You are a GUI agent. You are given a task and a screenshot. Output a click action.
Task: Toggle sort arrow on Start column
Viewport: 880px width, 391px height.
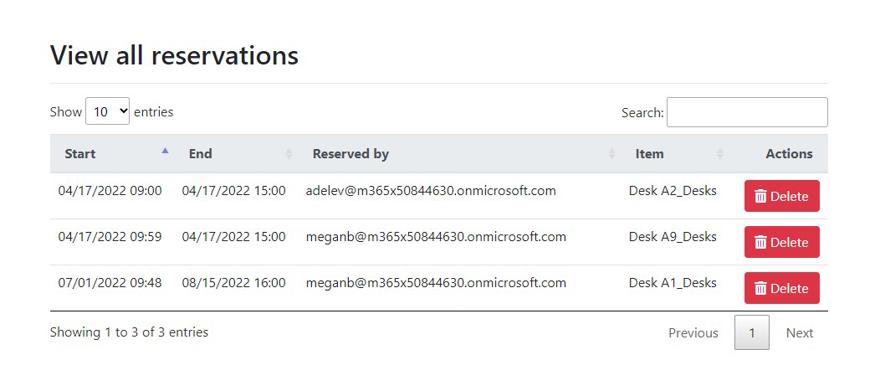[165, 150]
